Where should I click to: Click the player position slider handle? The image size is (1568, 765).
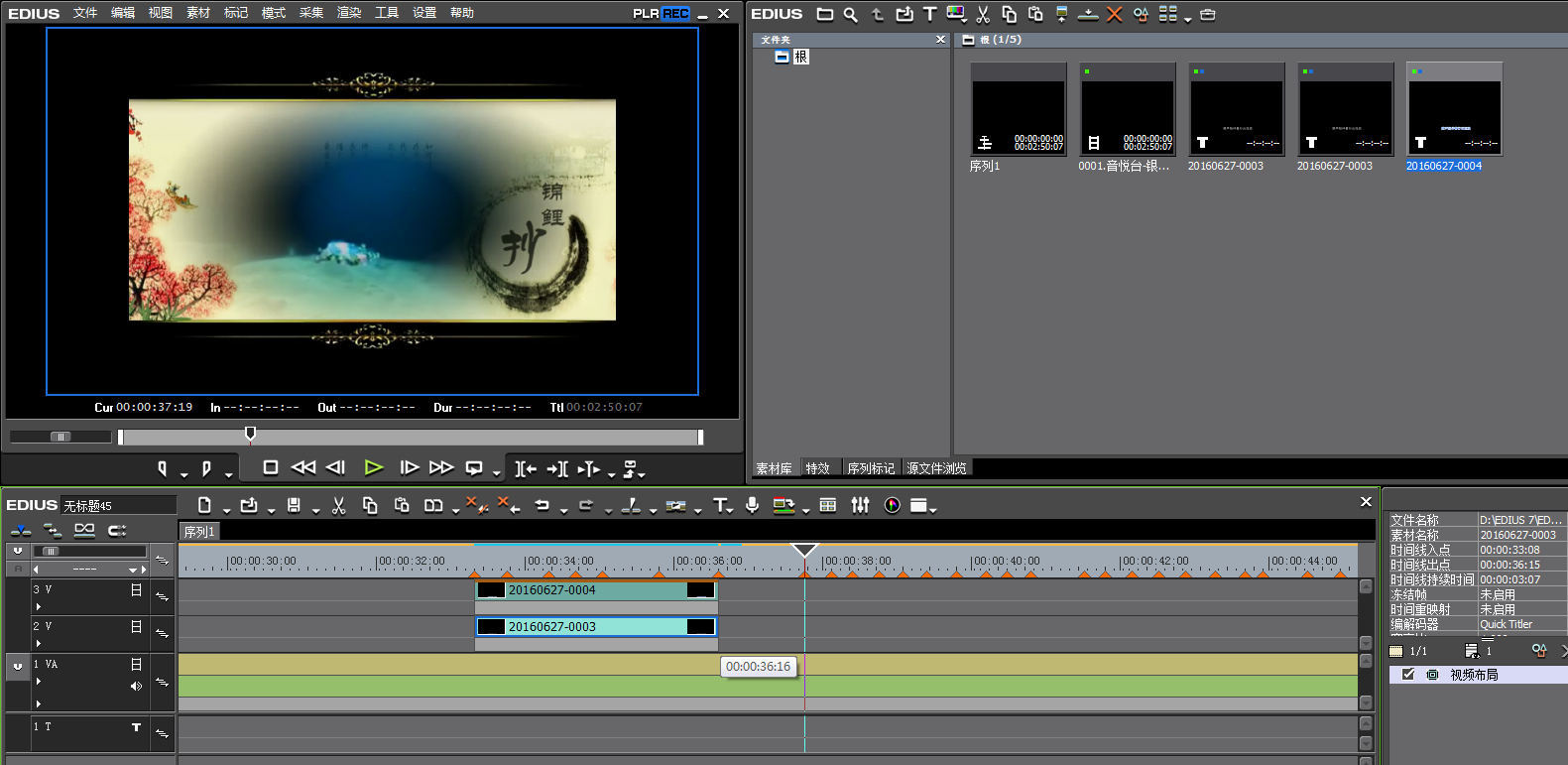point(250,434)
